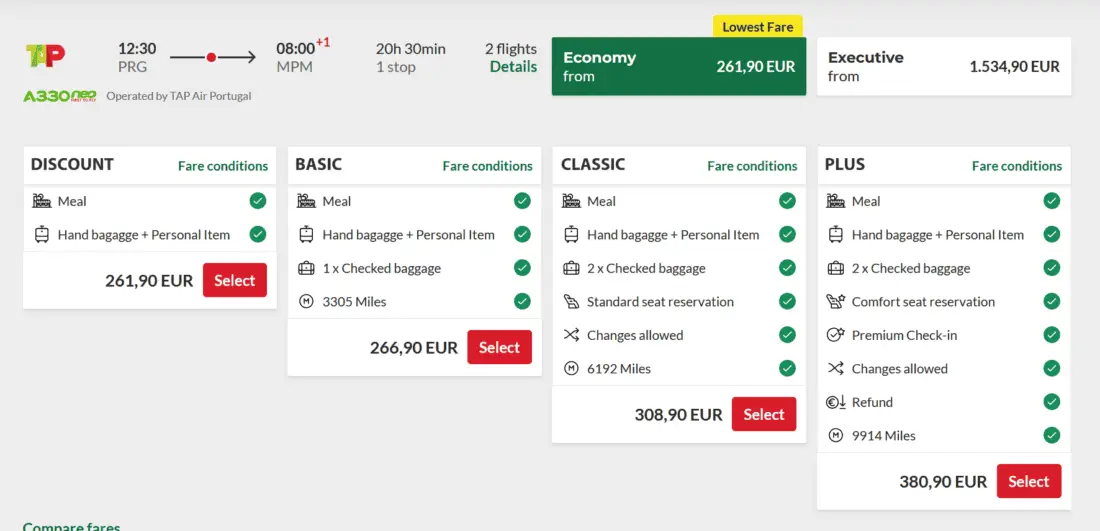1100x531 pixels.
Task: Click the changes allowed shuffle icon in CLASSIC
Action: pos(571,335)
